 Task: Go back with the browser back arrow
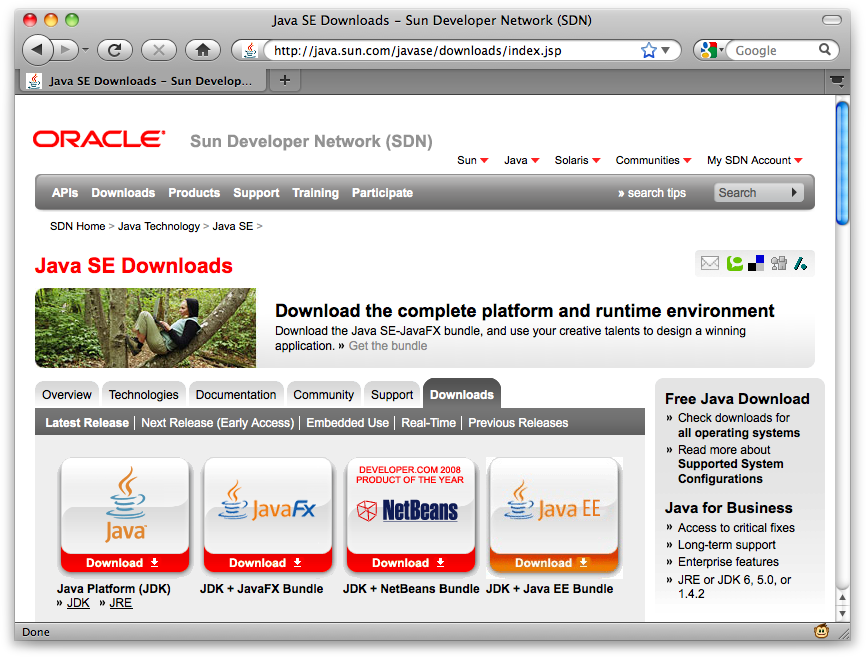(x=38, y=50)
